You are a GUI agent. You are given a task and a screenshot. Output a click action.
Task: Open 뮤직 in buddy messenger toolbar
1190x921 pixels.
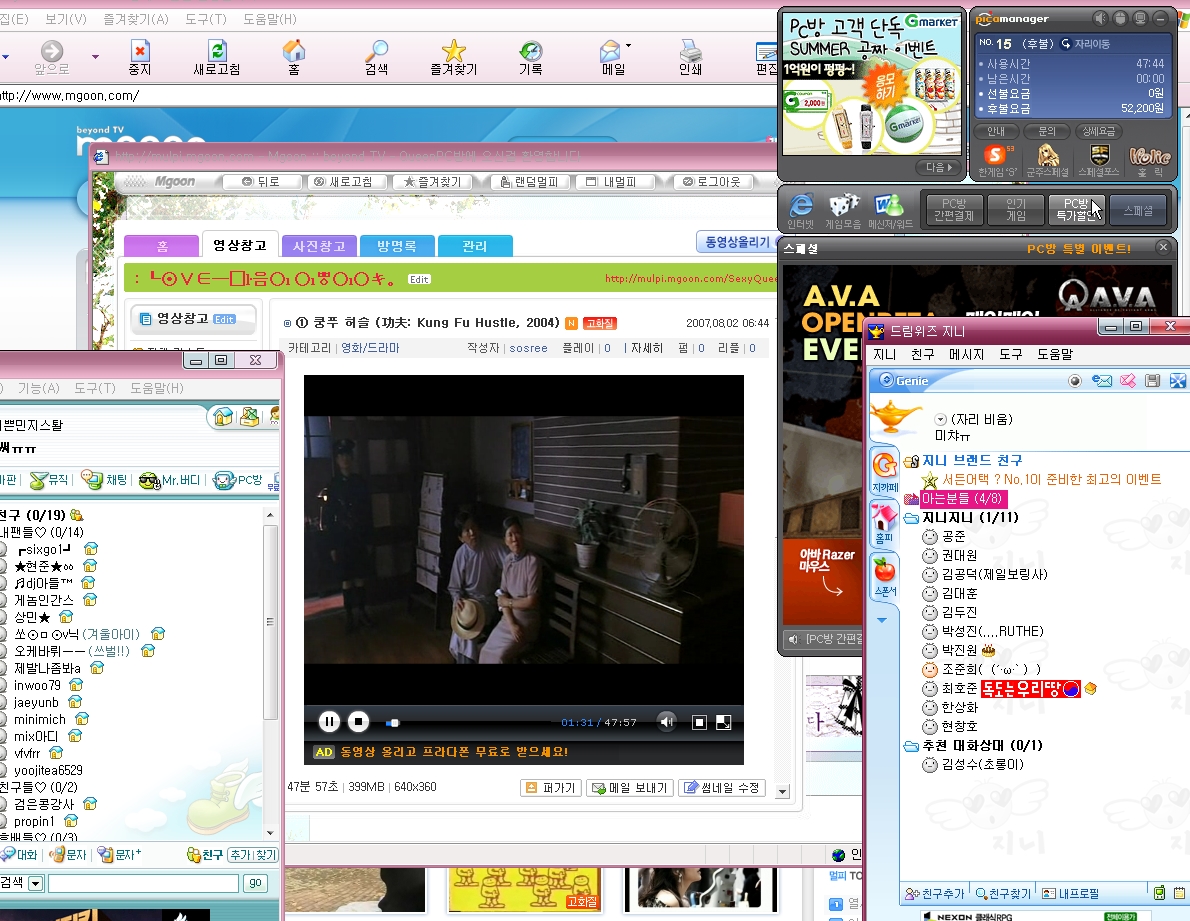49,479
